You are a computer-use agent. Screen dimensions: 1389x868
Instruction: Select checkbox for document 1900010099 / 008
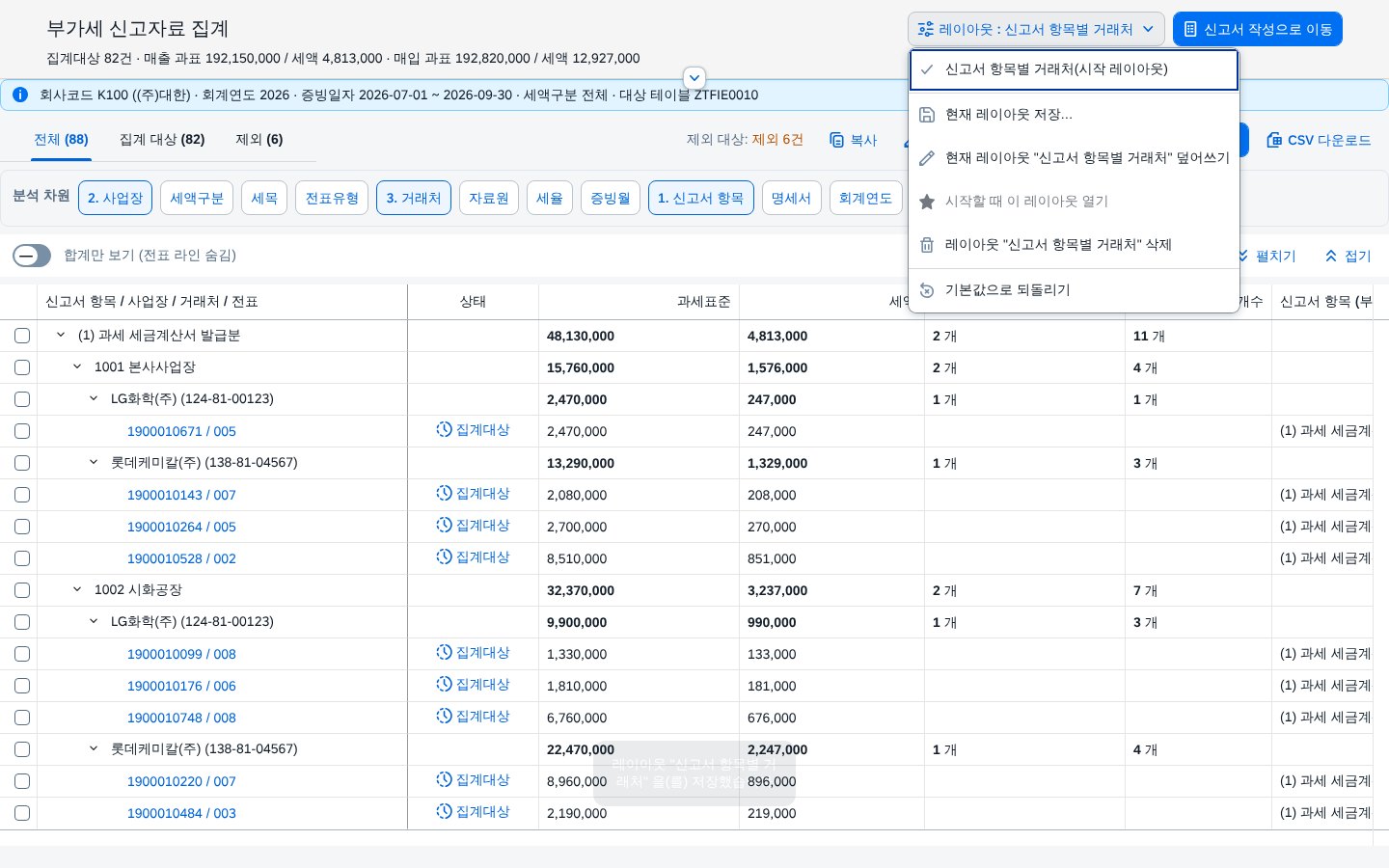(x=22, y=654)
